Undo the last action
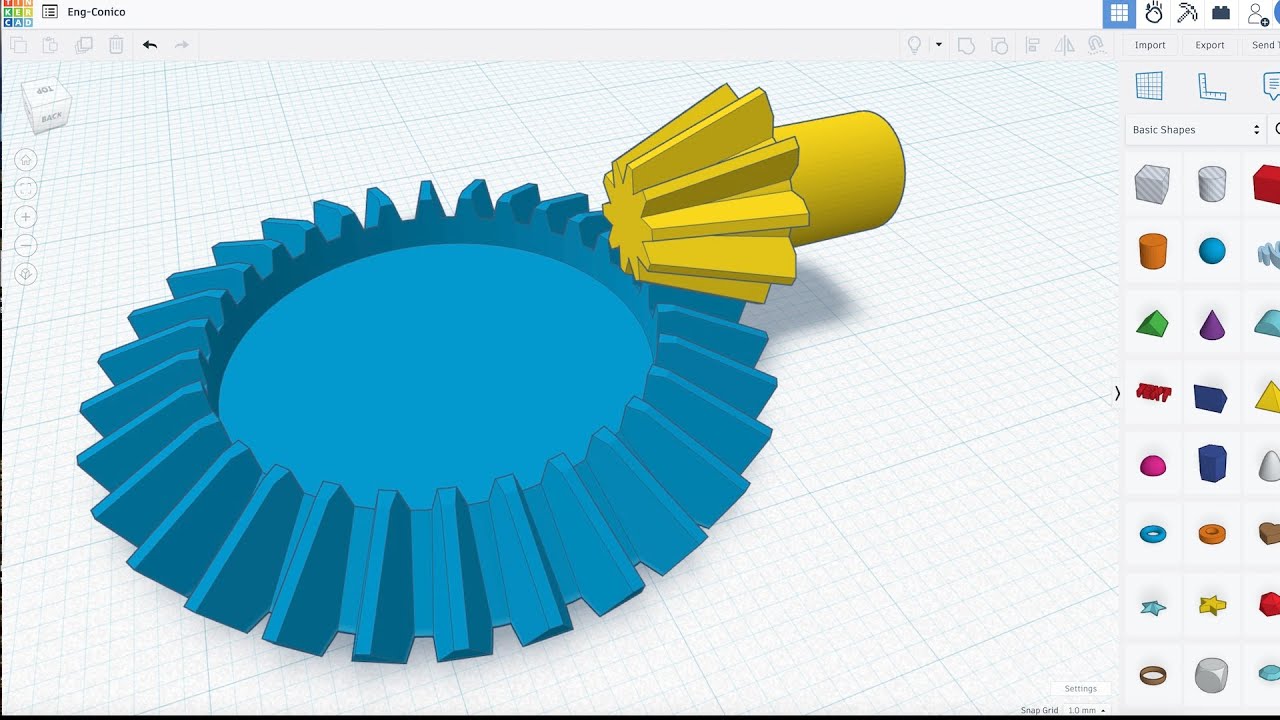Image resolution: width=1280 pixels, height=720 pixels. pyautogui.click(x=150, y=45)
